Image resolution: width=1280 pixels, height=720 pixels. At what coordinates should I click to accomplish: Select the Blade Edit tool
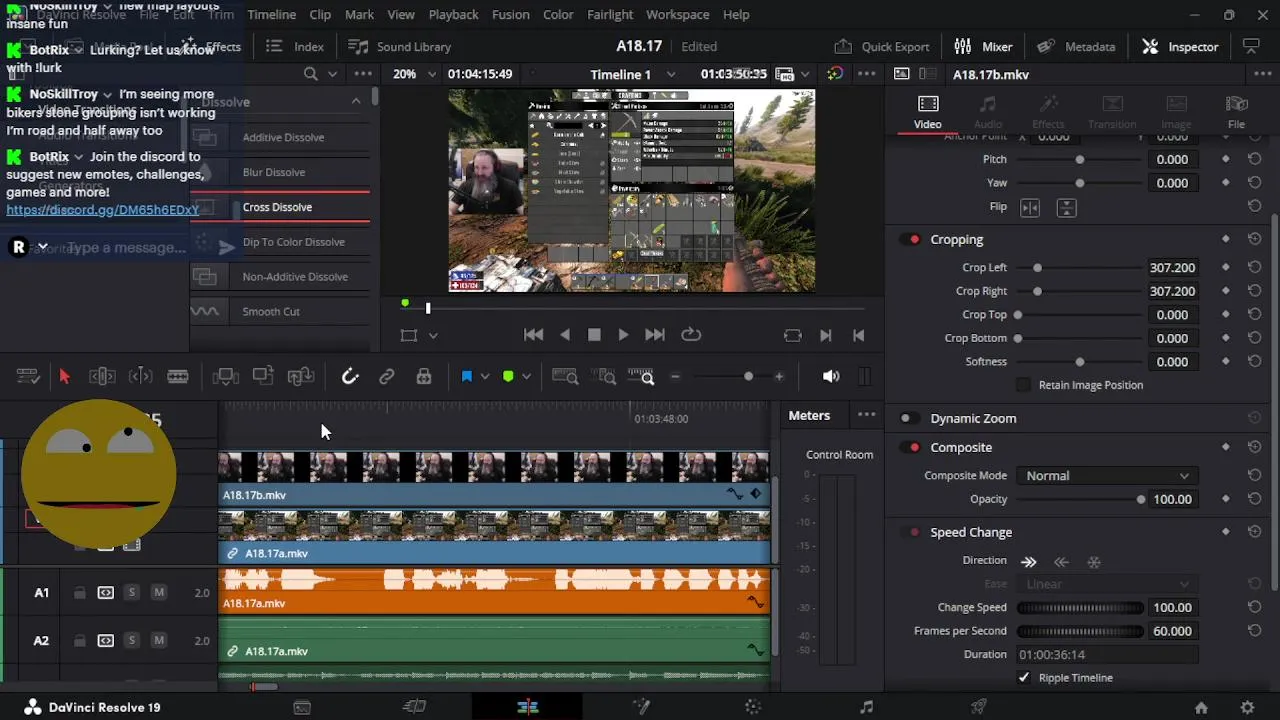(178, 376)
